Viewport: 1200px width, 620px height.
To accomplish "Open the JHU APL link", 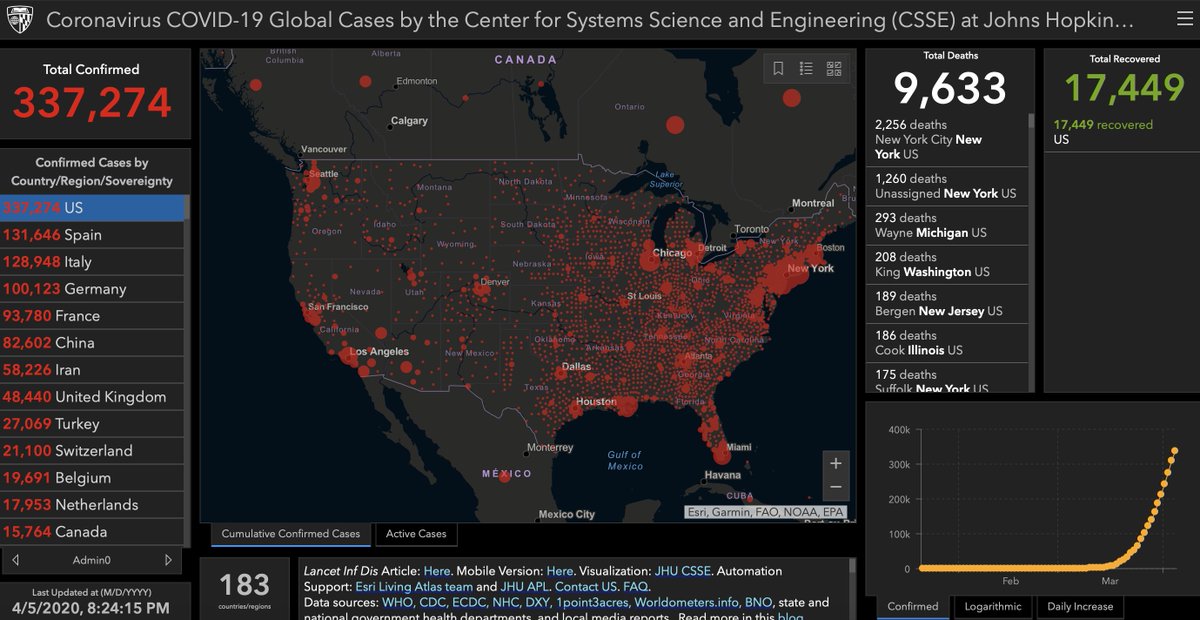I will pos(525,586).
